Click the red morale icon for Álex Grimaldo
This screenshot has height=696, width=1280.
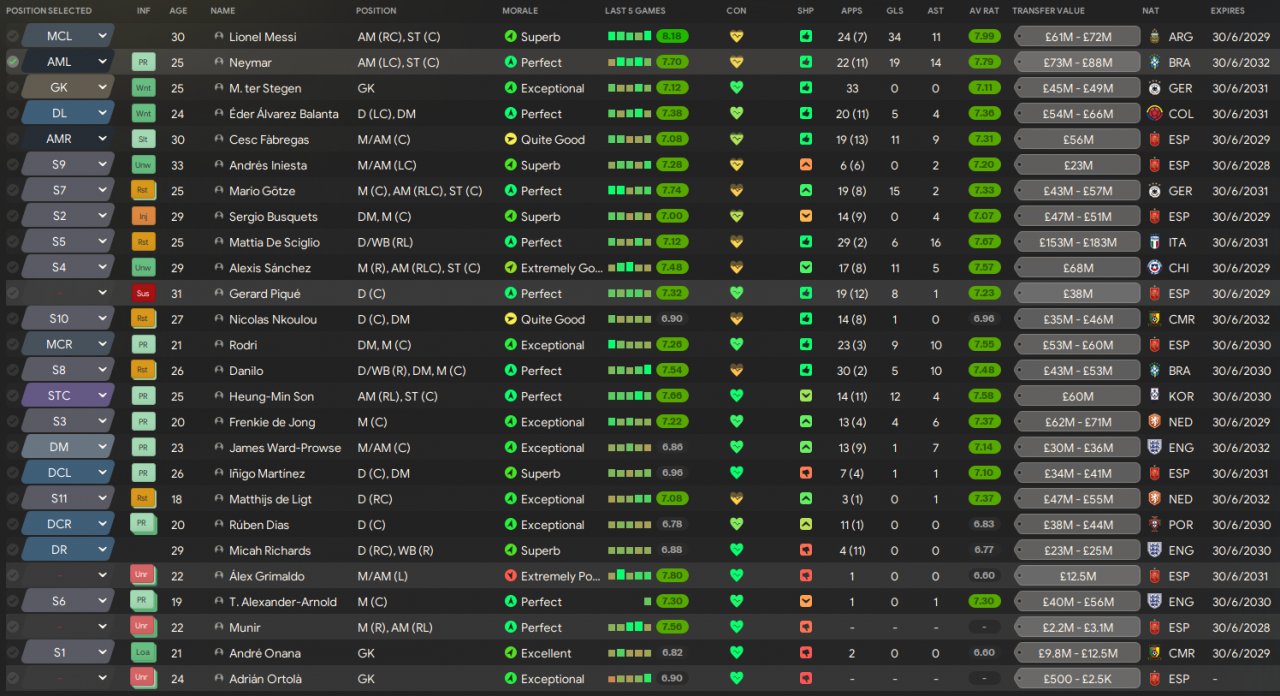(x=511, y=576)
